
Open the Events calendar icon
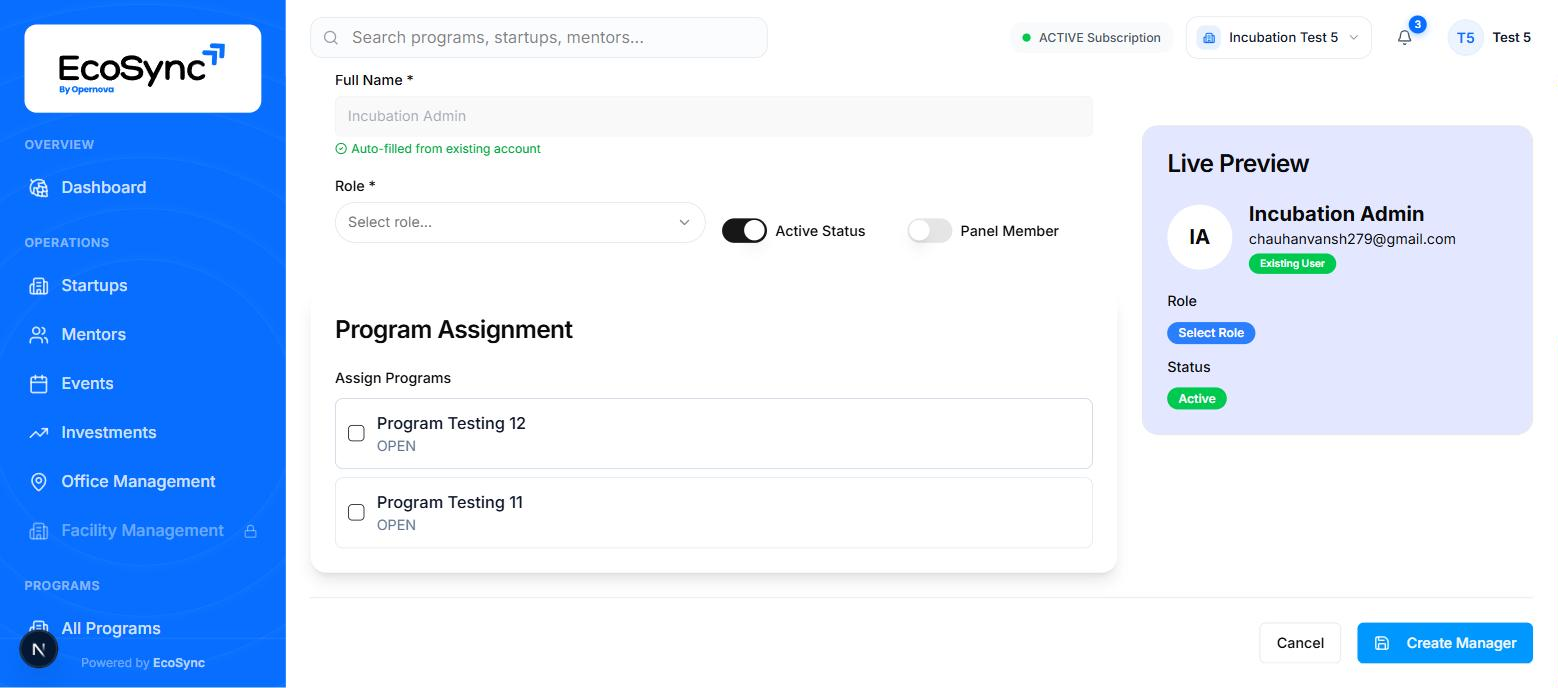pos(39,384)
